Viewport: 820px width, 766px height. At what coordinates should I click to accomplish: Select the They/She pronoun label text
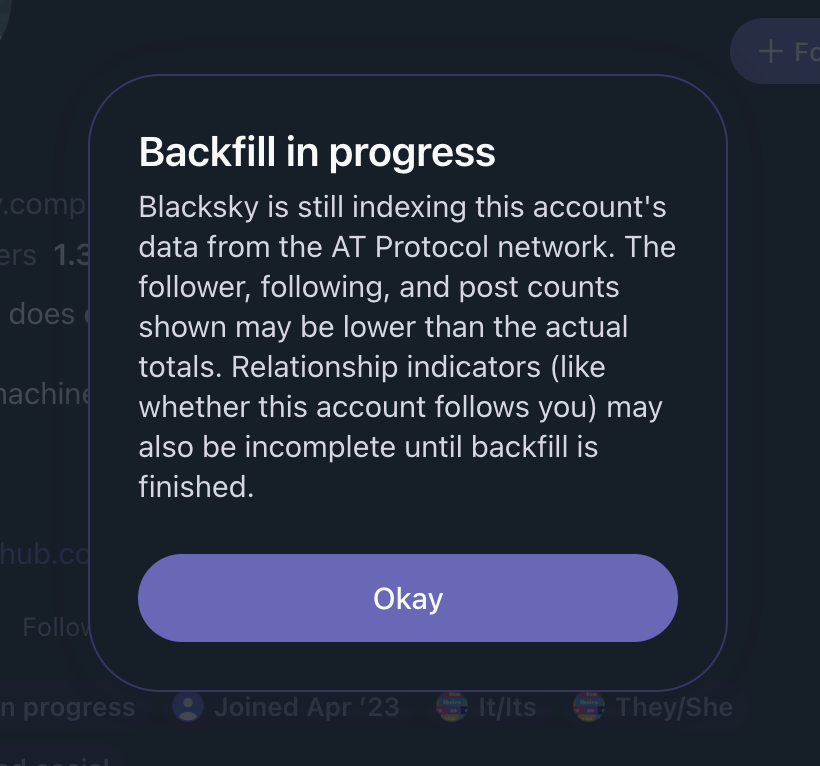(x=674, y=707)
